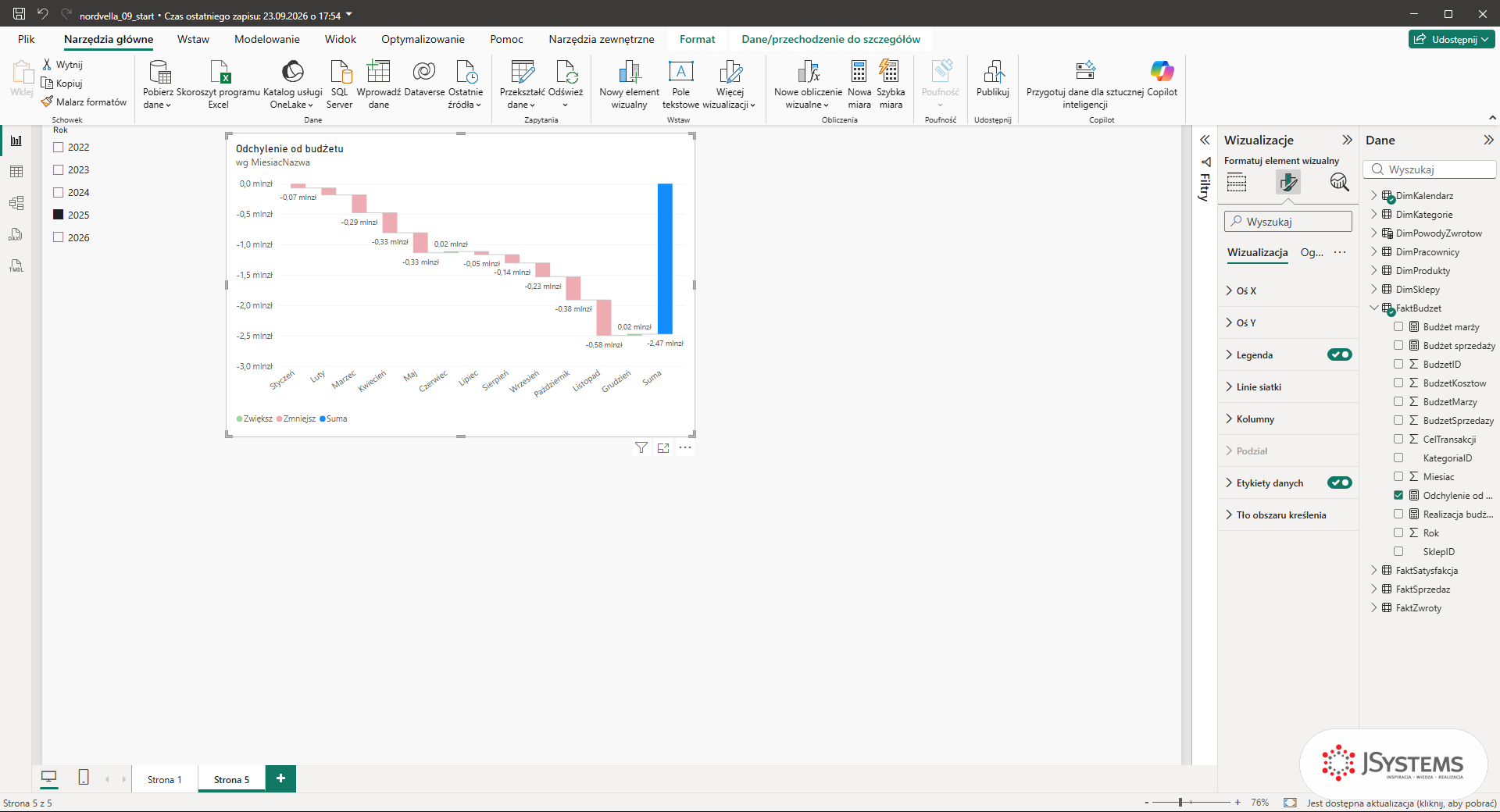Collapse the FaktBudzet table
1500x812 pixels.
pos(1374,308)
